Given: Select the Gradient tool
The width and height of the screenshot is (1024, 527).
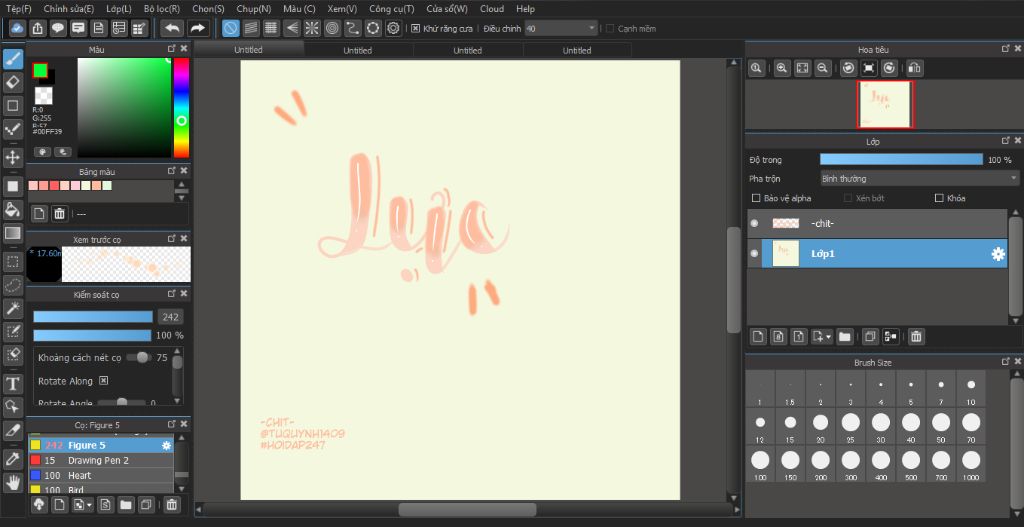Looking at the screenshot, I should (12, 233).
